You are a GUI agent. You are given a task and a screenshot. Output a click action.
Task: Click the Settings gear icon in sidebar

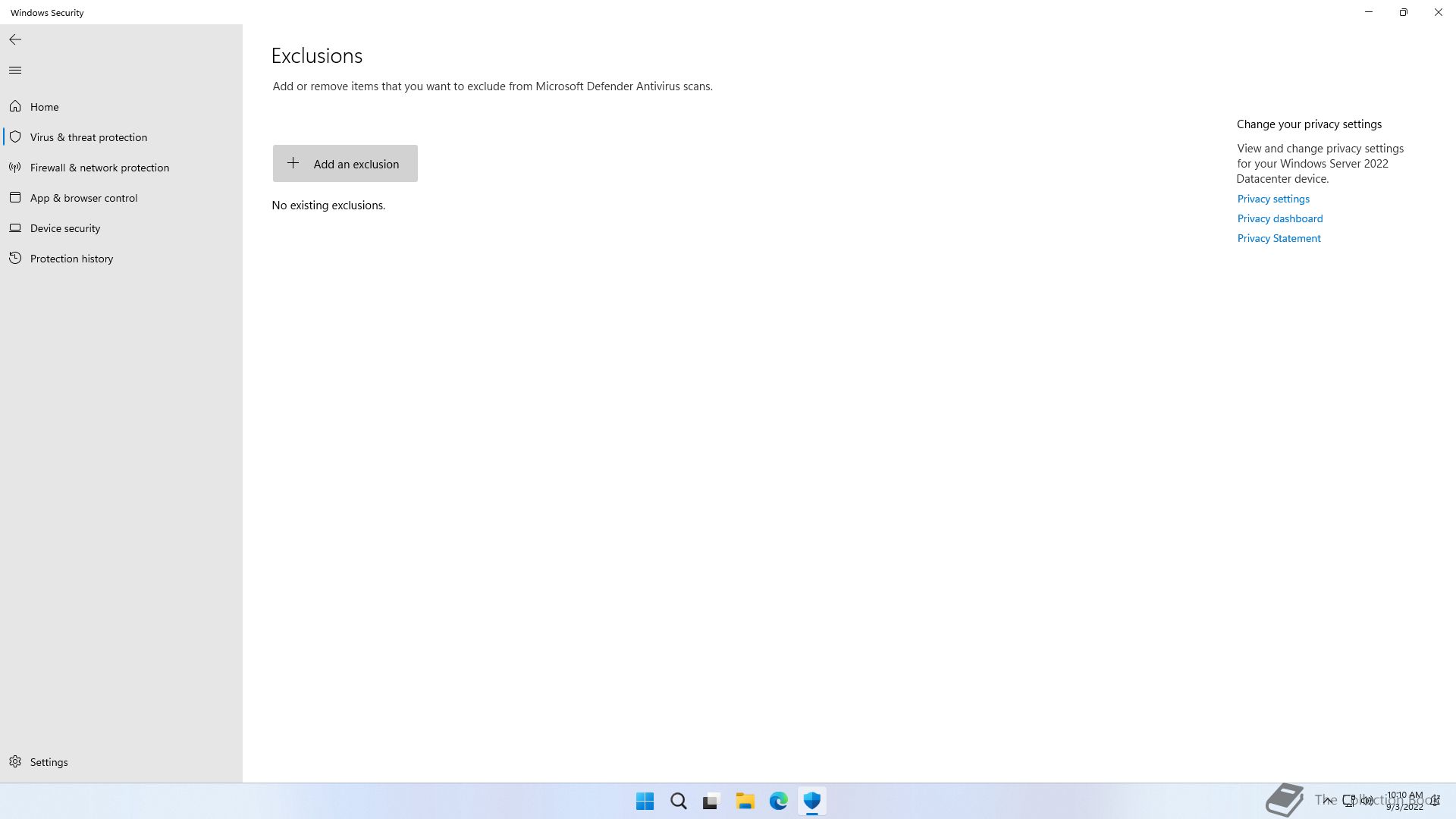[x=15, y=762]
